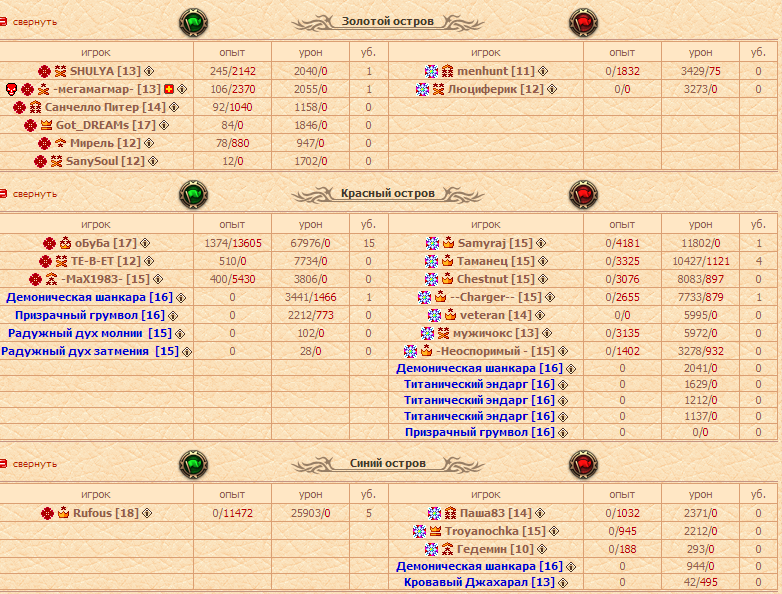Viewport: 782px width, 594px height.
Task: Open info icon next to Люциферик [12]
Action: [552, 89]
